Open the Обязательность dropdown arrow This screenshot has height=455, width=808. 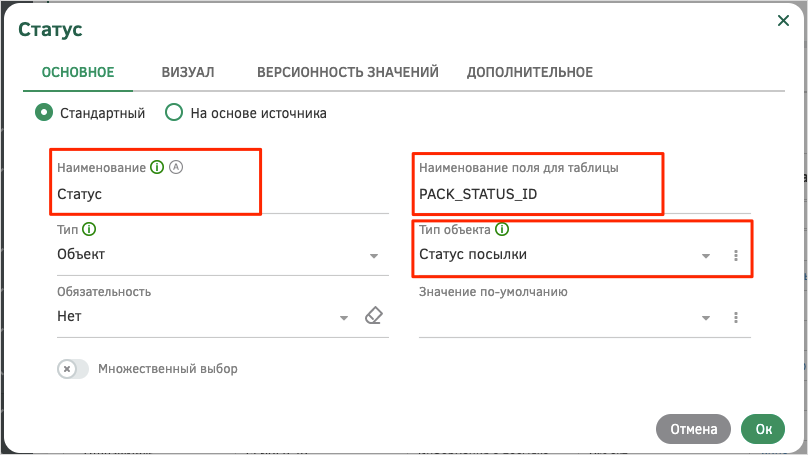(344, 318)
